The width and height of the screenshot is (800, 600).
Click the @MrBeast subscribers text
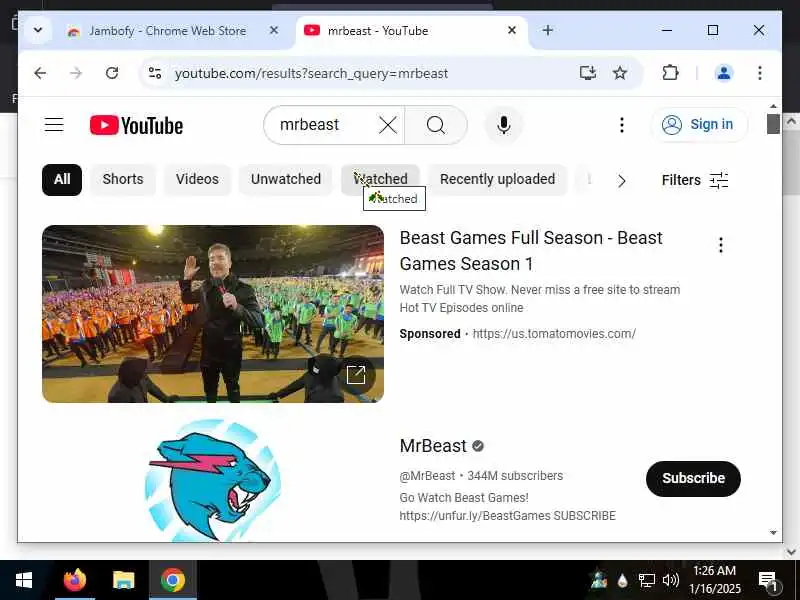coord(481,476)
